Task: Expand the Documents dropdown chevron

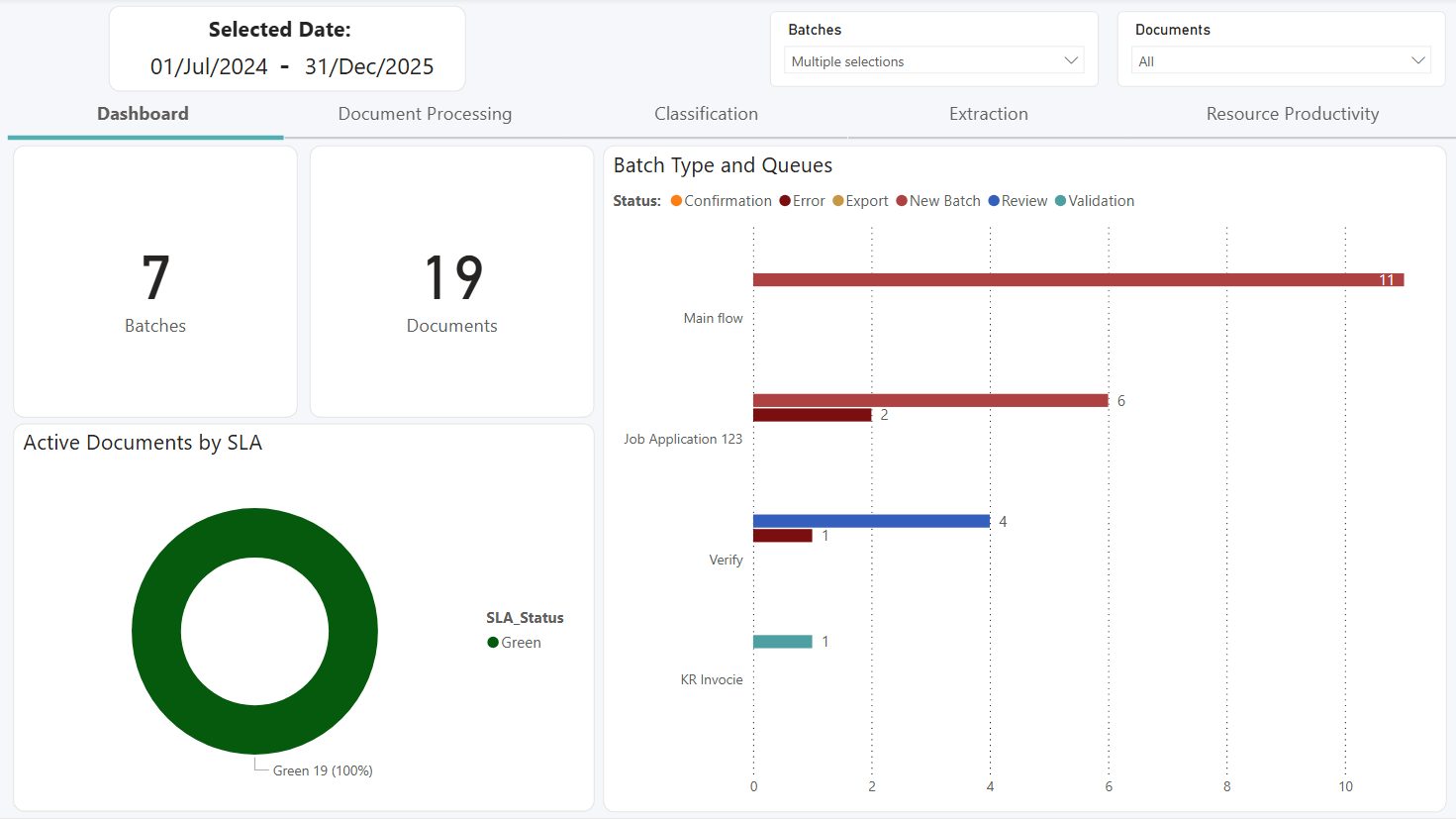Action: [x=1417, y=61]
